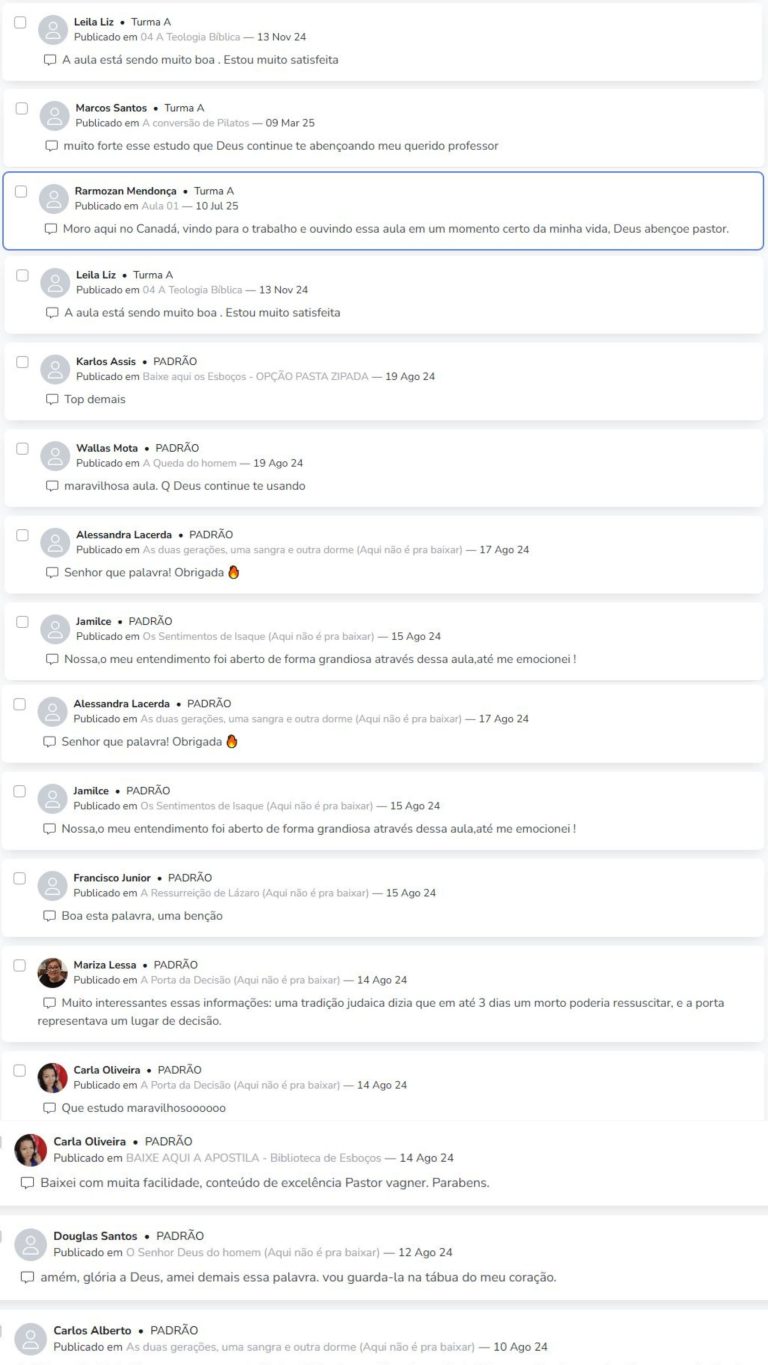The width and height of the screenshot is (768, 1365).
Task: Click Mariza Lessa's profile photo
Action: tap(52, 973)
